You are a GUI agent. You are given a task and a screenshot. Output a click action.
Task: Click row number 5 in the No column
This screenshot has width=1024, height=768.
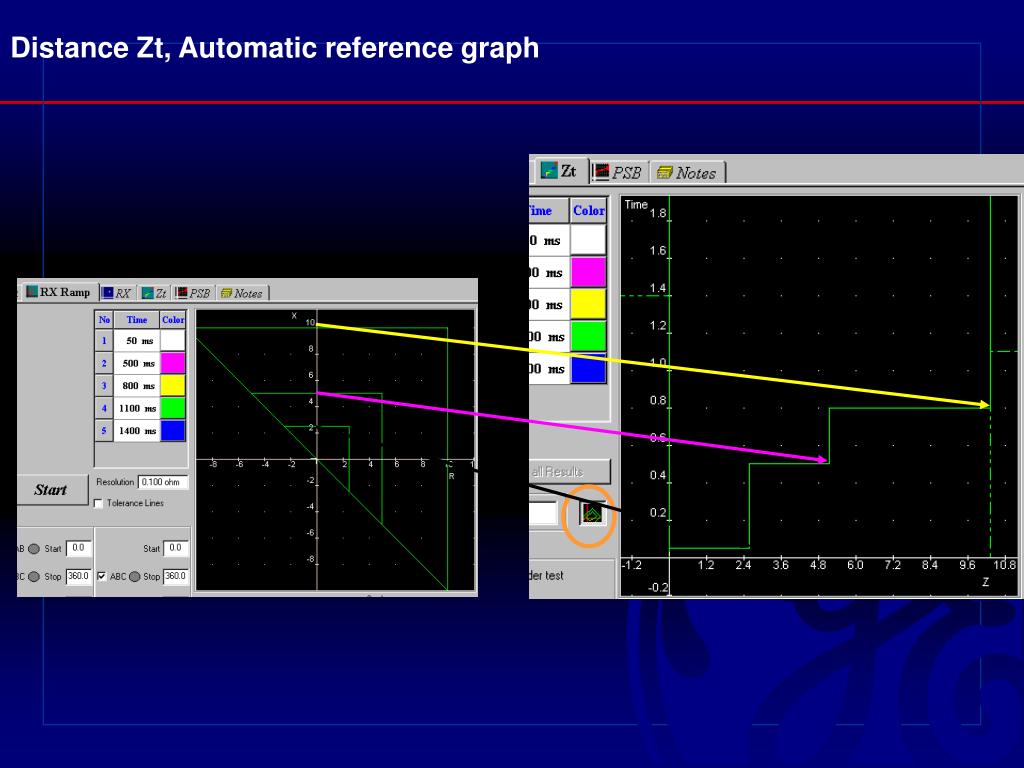click(104, 430)
